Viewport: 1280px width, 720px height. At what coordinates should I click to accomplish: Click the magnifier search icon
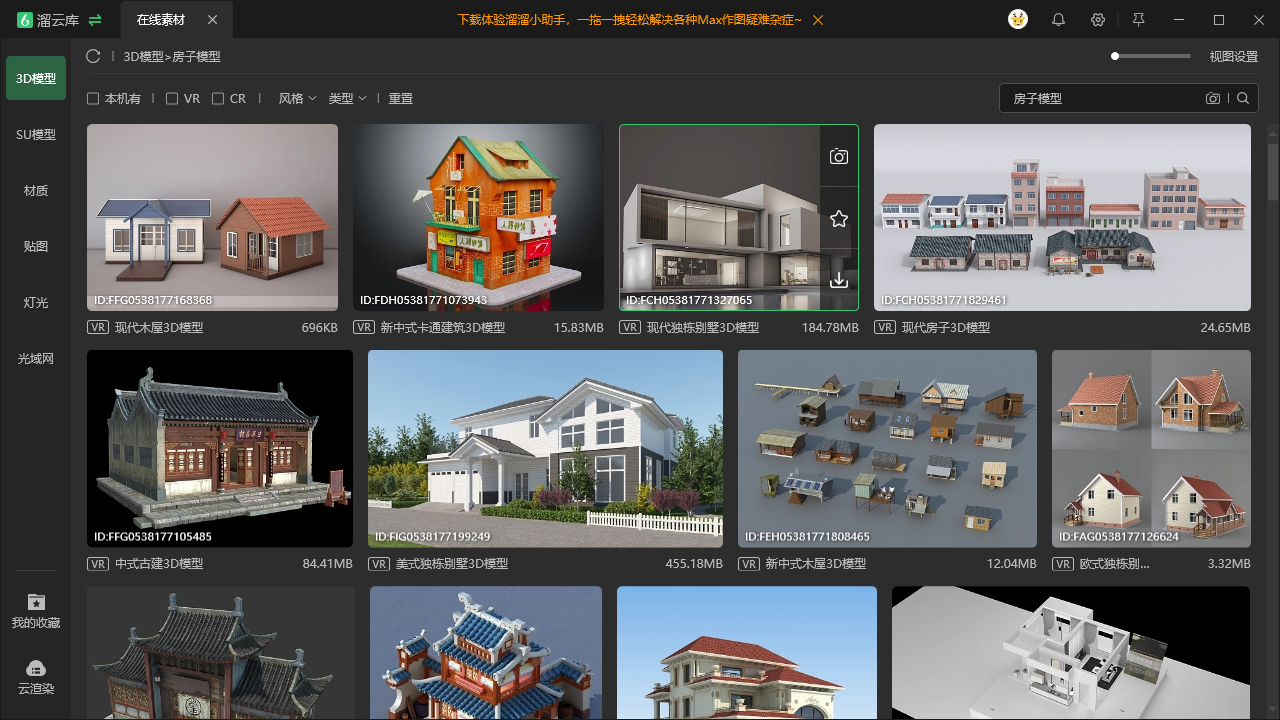pos(1243,98)
